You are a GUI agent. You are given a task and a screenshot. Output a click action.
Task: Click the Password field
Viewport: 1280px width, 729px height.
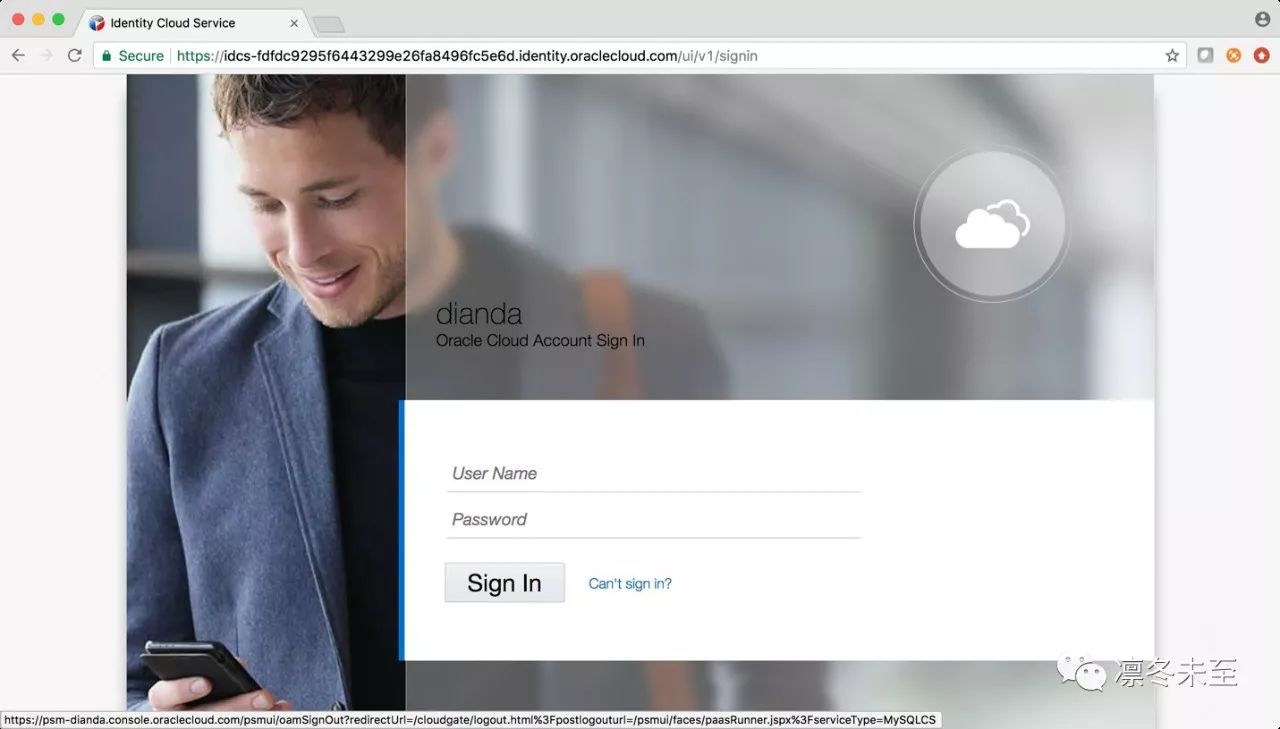pyautogui.click(x=653, y=519)
